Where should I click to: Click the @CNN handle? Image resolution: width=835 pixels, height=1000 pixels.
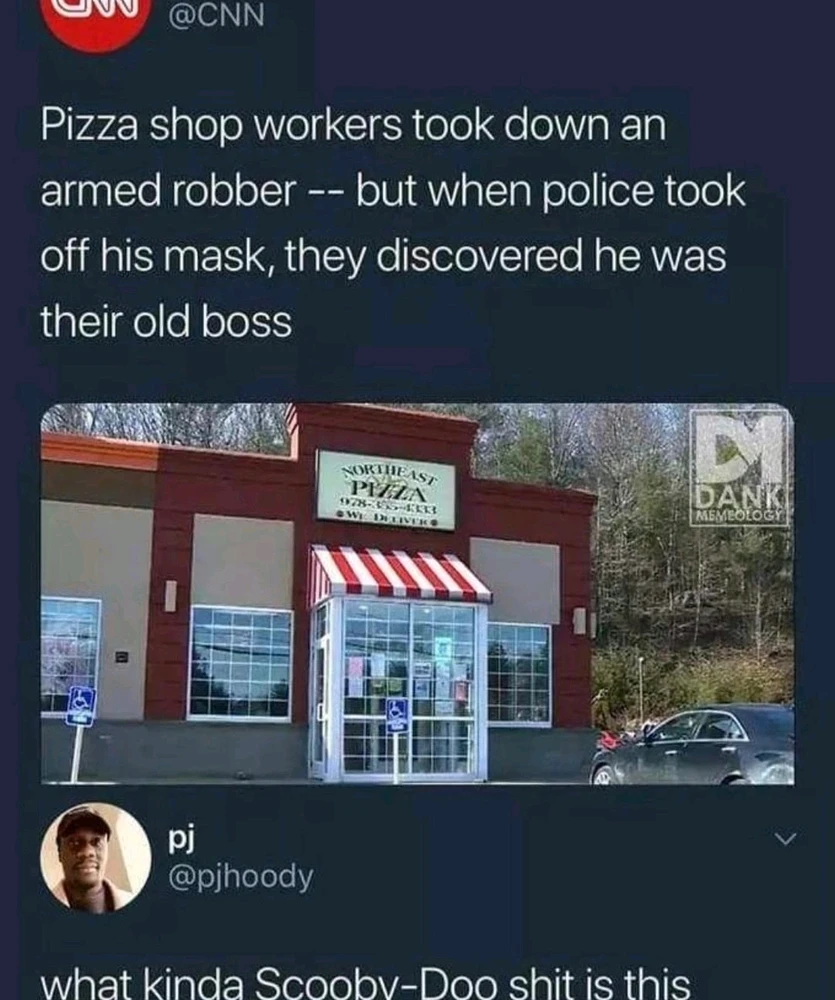tap(216, 15)
